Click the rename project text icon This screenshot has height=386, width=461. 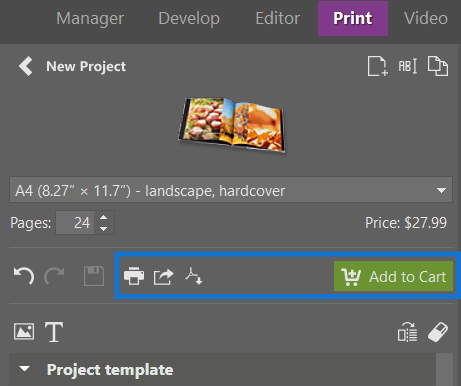tap(407, 66)
